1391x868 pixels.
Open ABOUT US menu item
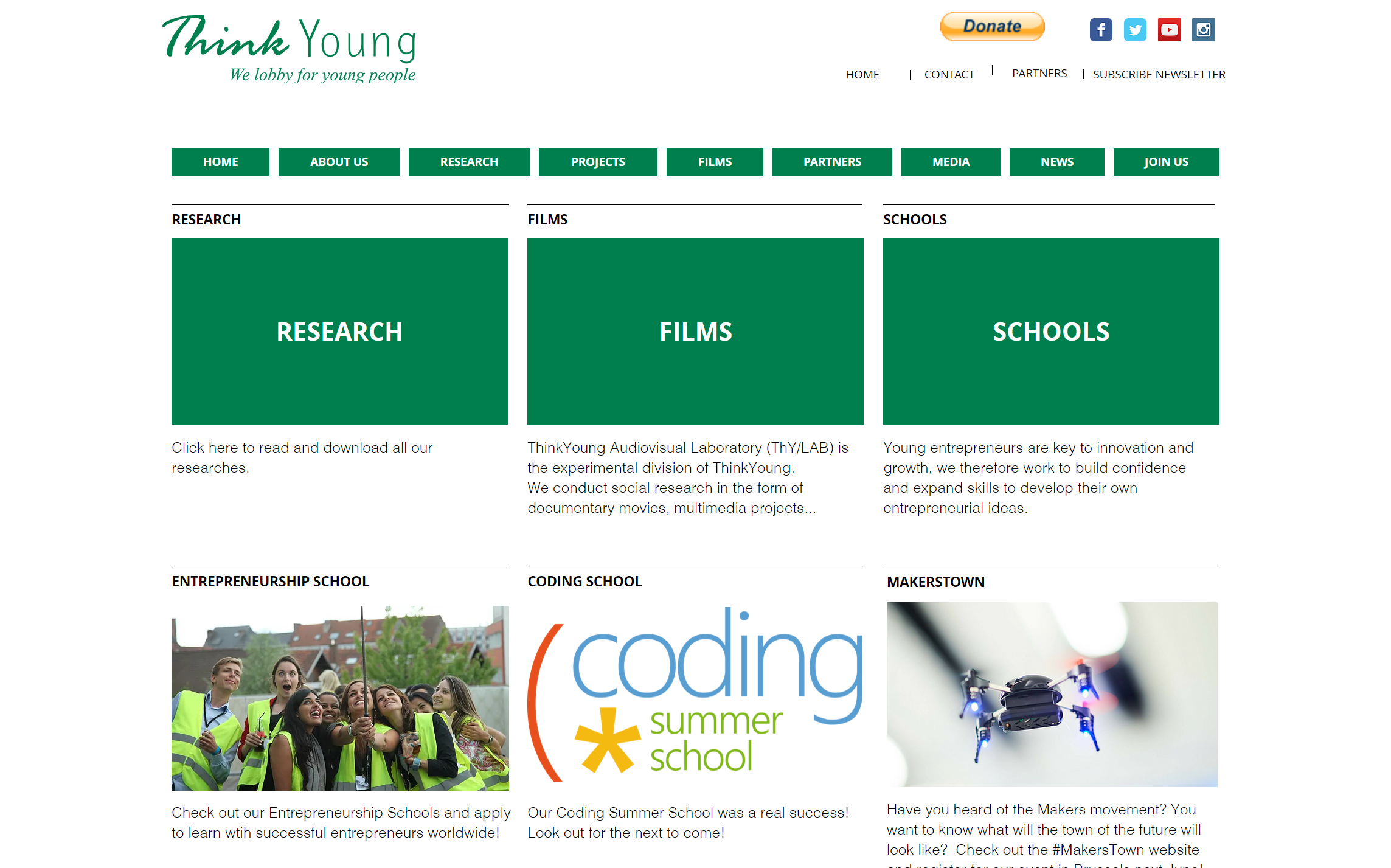(x=339, y=162)
